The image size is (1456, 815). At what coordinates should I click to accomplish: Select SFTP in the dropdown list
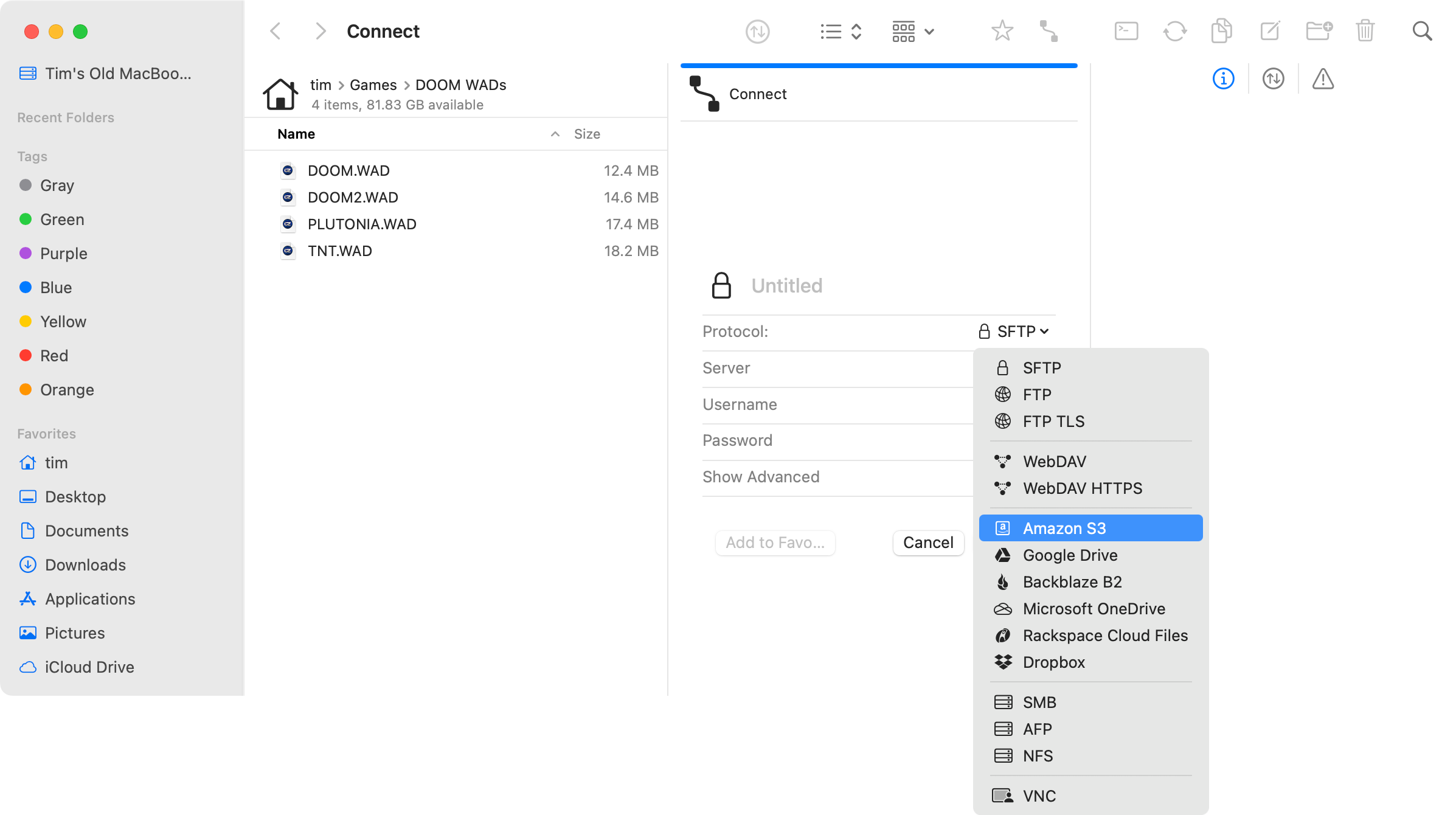tap(1090, 367)
